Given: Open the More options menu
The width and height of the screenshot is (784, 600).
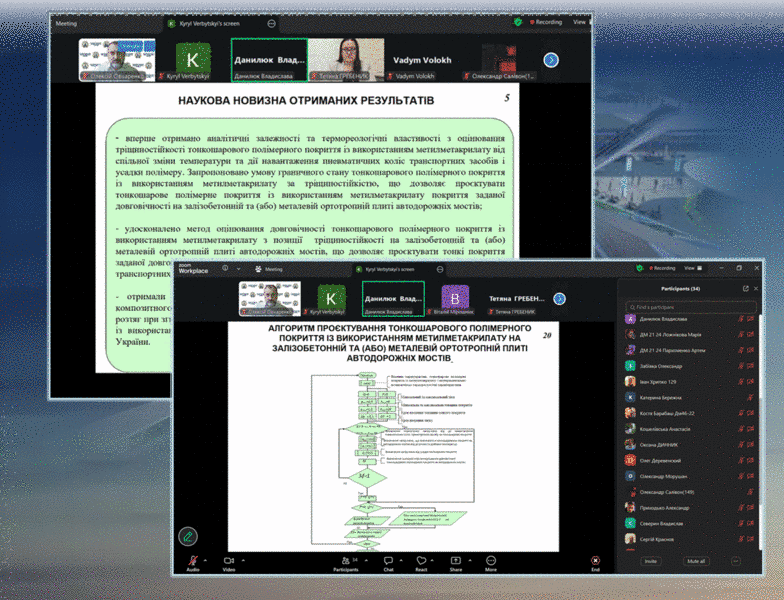Looking at the screenshot, I should pyautogui.click(x=491, y=561).
